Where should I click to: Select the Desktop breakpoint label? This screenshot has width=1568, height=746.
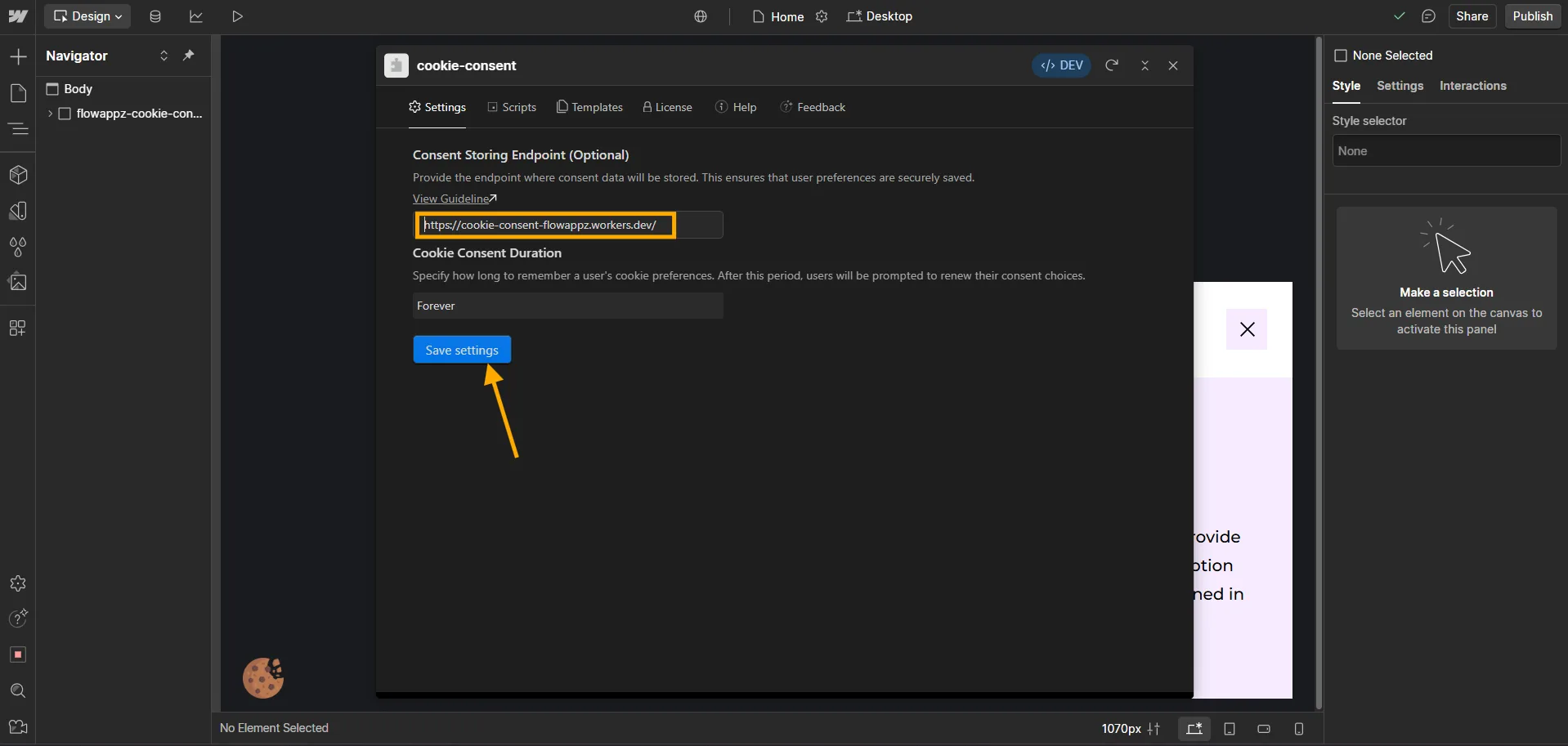tap(880, 16)
